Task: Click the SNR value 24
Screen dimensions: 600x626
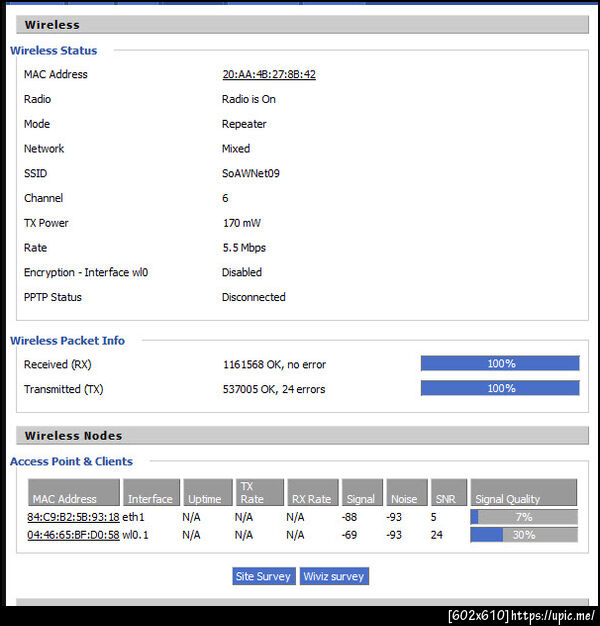Action: 436,535
